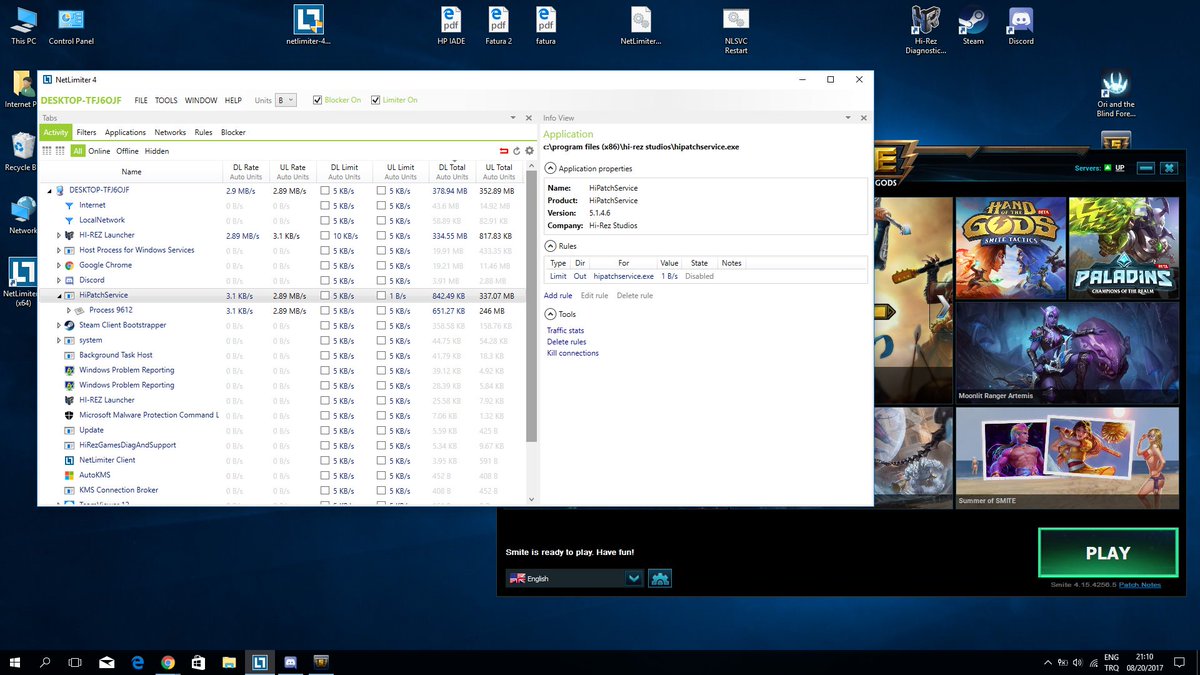The image size is (1200, 675).
Task: Enable DL Limit for Process 9612
Action: pos(325,310)
